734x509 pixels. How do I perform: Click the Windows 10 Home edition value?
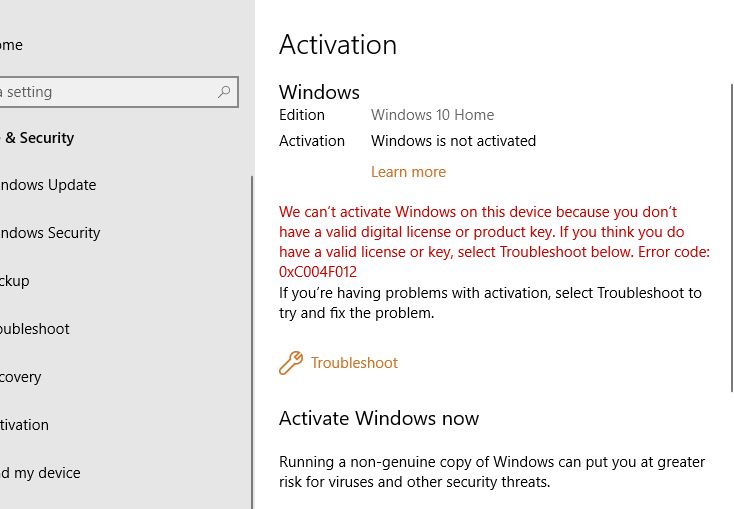[433, 115]
